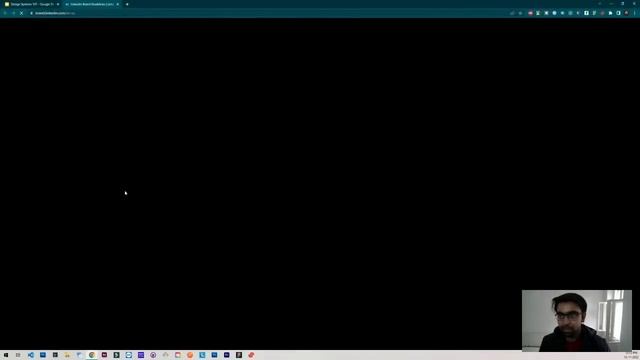Screen dimensions: 640x360
Task: Open the browser side panel
Action: pyautogui.click(x=618, y=13)
